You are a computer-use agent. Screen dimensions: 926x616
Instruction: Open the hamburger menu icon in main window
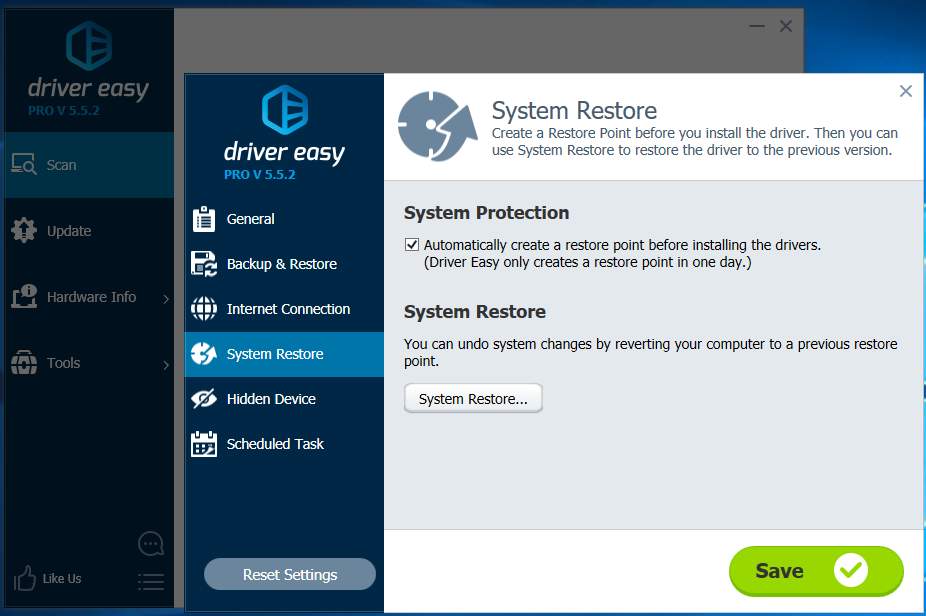point(151,582)
